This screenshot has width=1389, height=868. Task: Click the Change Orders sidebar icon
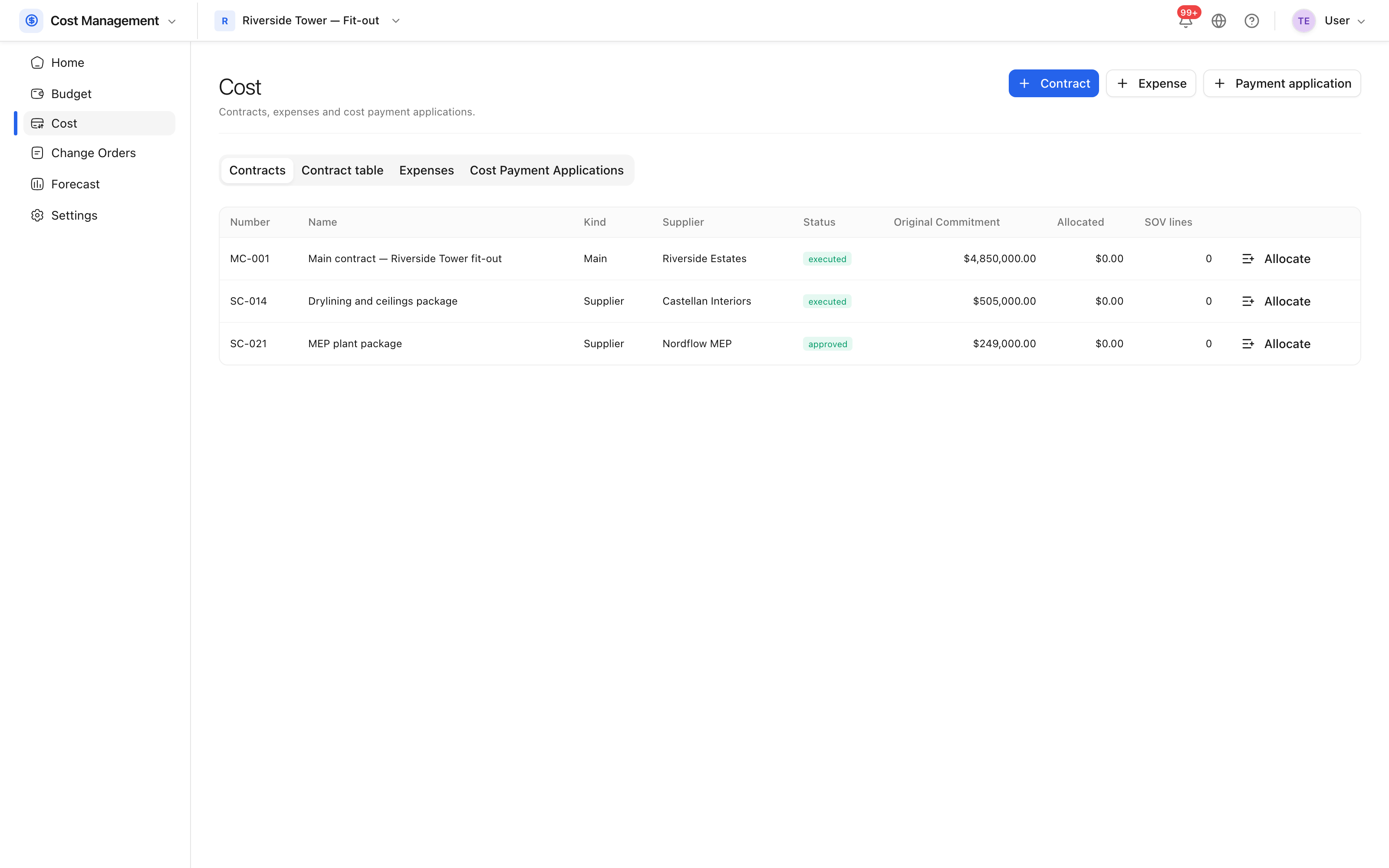tap(37, 153)
